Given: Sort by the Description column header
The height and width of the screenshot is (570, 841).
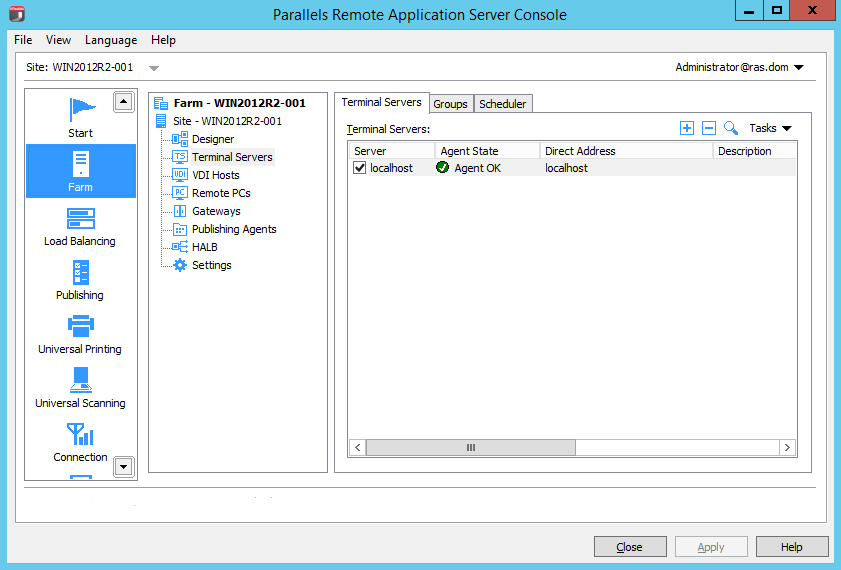Looking at the screenshot, I should point(755,151).
